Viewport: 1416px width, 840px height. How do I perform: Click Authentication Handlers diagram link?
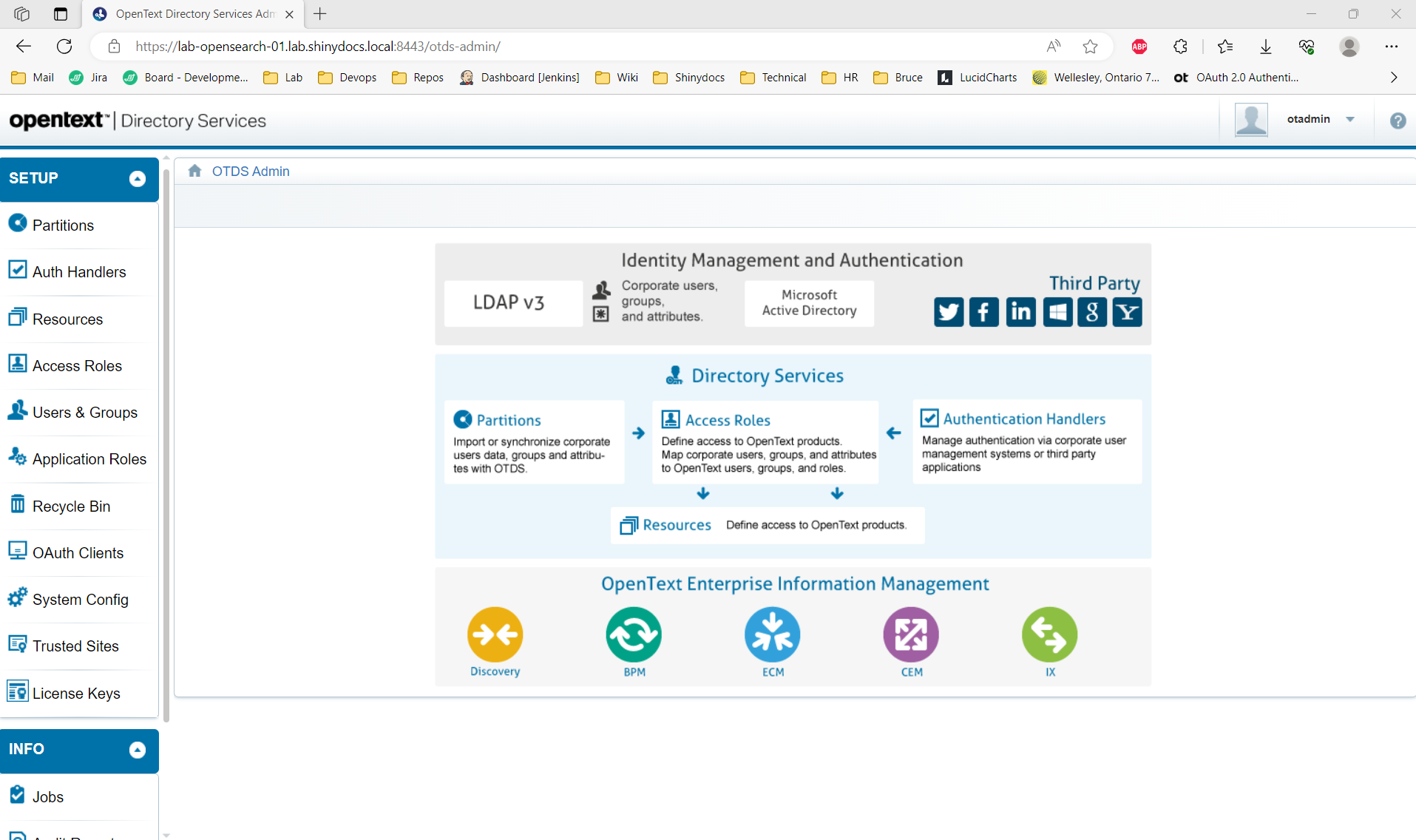pyautogui.click(x=1024, y=419)
